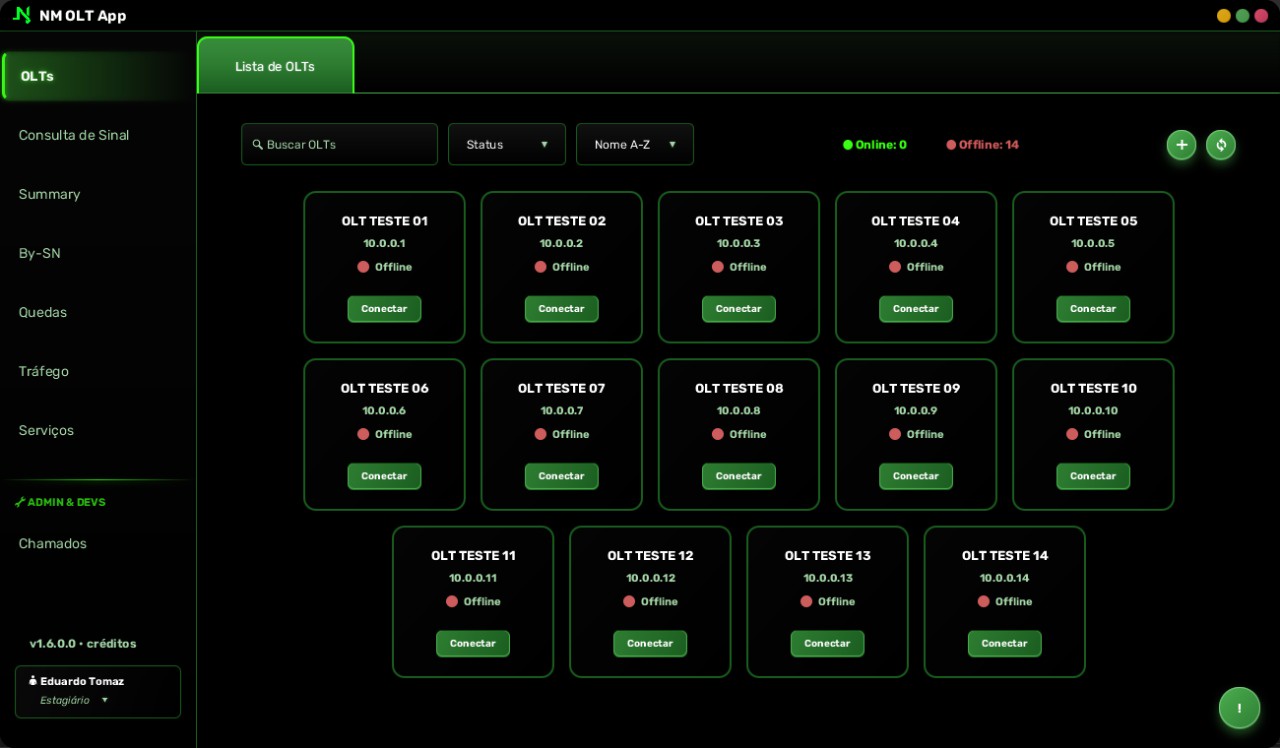Viewport: 1280px width, 748px height.
Task: Click IP address 10.0.0.2
Action: click(x=561, y=243)
